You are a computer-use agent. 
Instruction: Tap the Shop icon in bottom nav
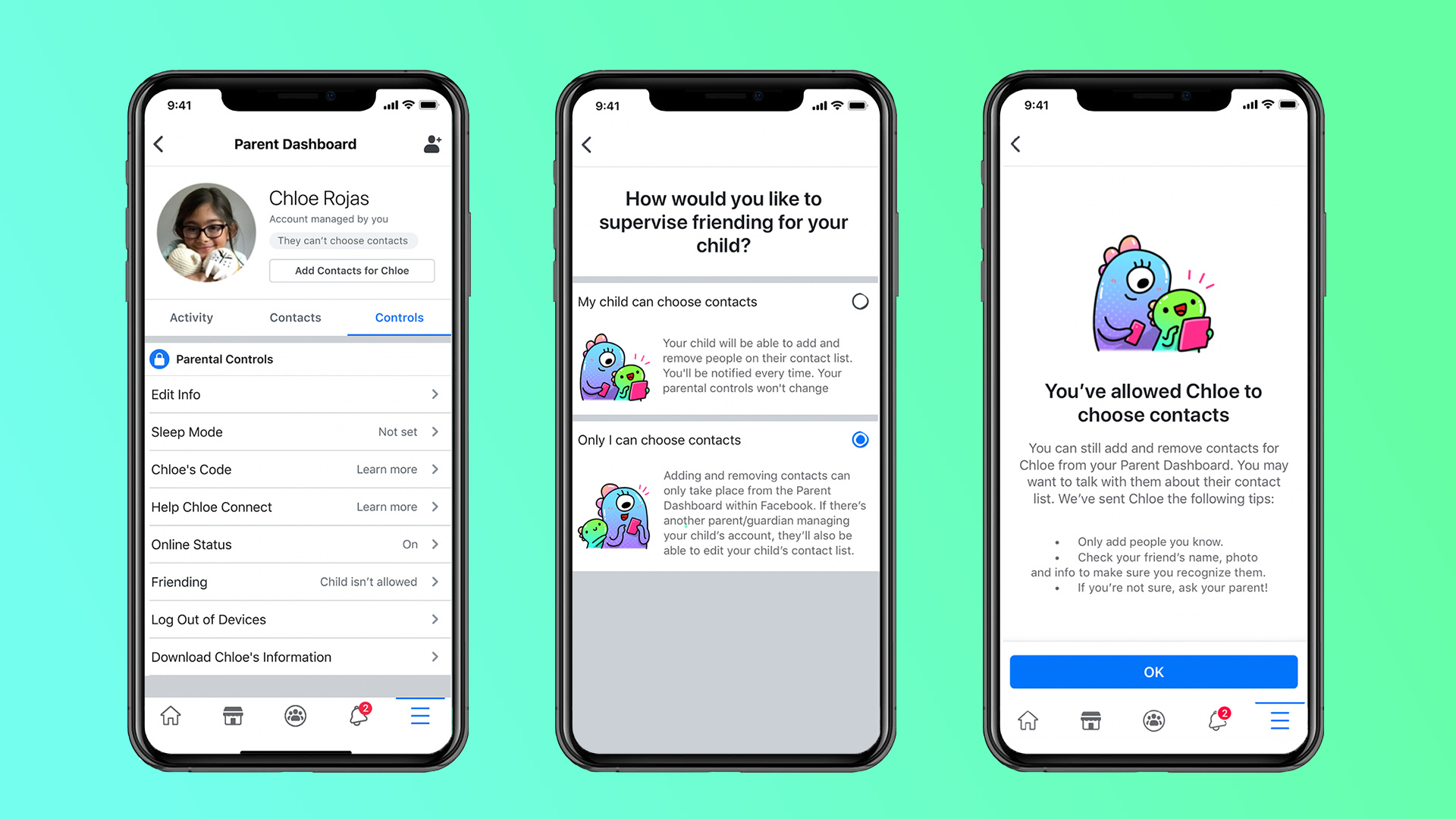pyautogui.click(x=234, y=716)
